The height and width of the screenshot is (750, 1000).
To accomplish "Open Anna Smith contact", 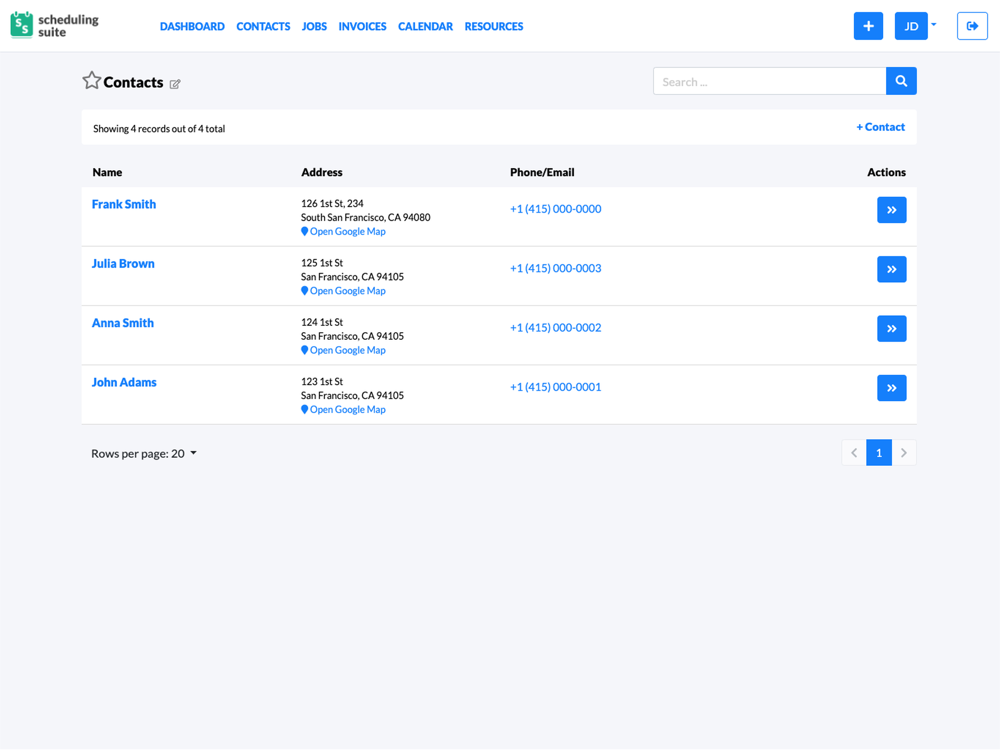I will tap(122, 323).
